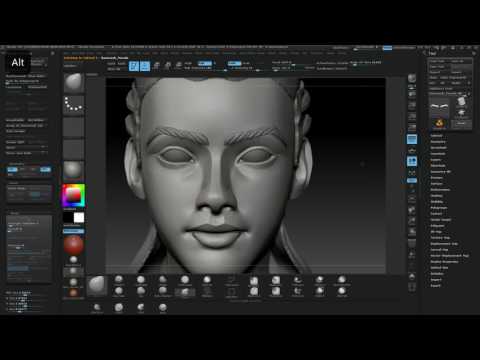Expand the Displacement Map sub-palette
This screenshot has width=480, height=360.
[444, 244]
